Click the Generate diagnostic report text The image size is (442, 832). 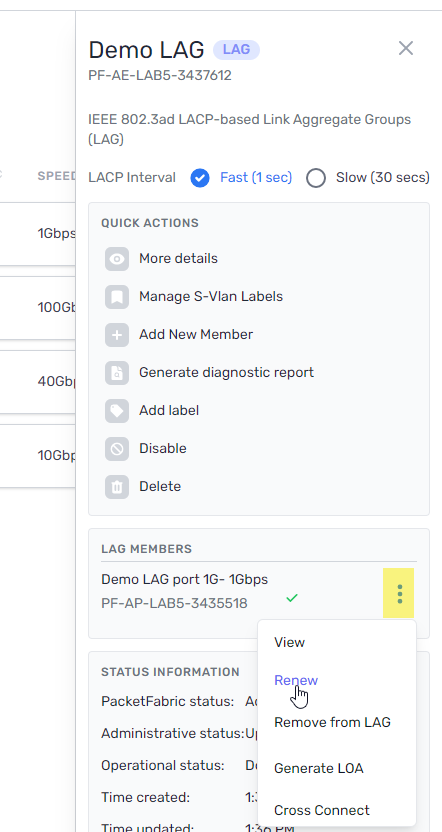tap(227, 372)
